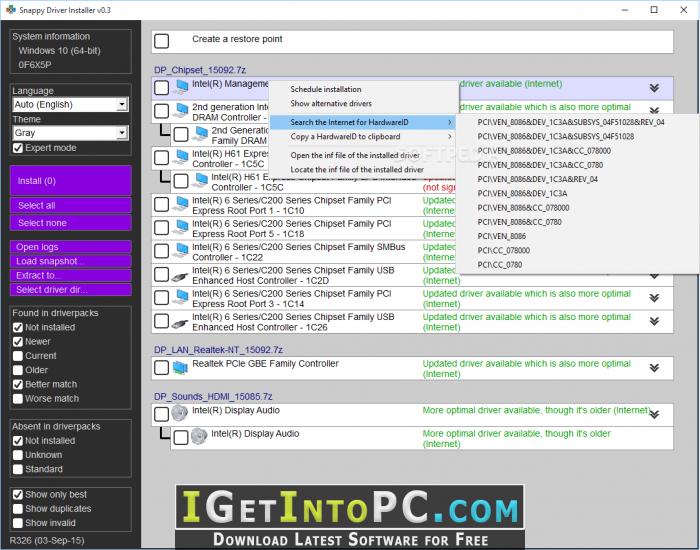Expand the Intel Management Engine row details
Screen dimensions: 700x550
click(654, 88)
